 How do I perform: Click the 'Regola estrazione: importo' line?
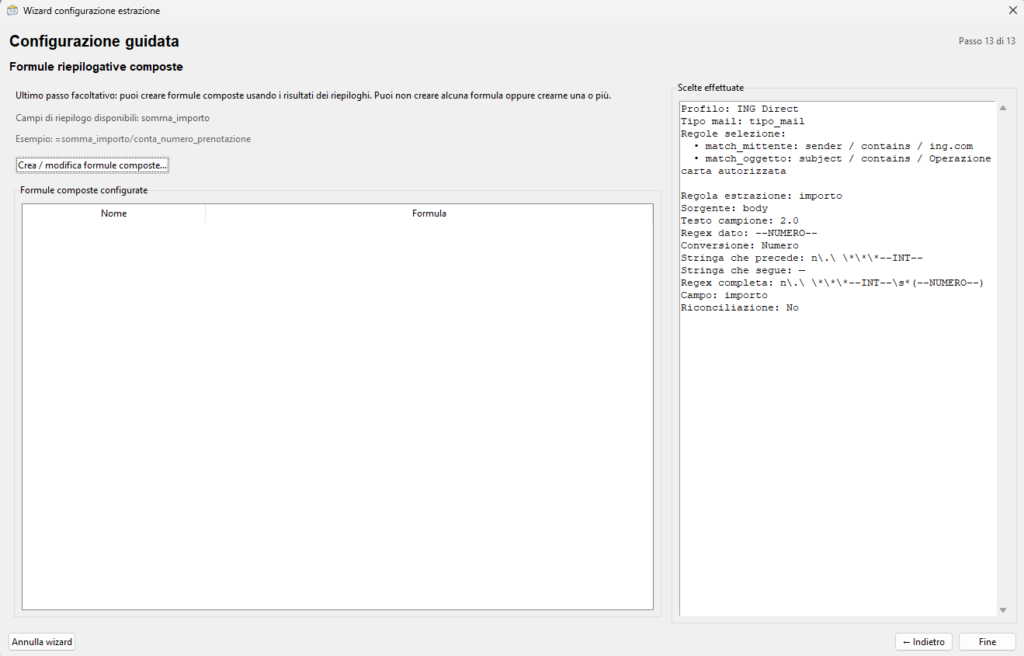click(x=761, y=196)
